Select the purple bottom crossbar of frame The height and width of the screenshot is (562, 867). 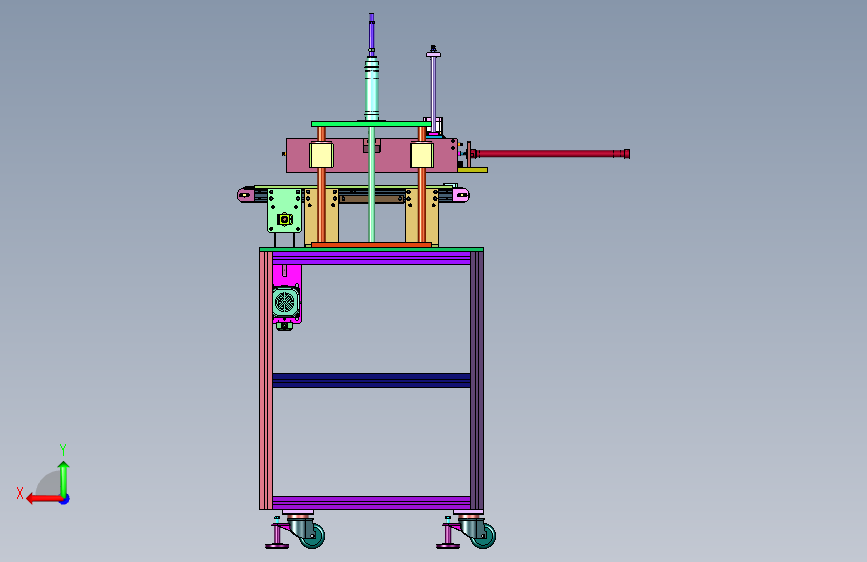coord(372,502)
